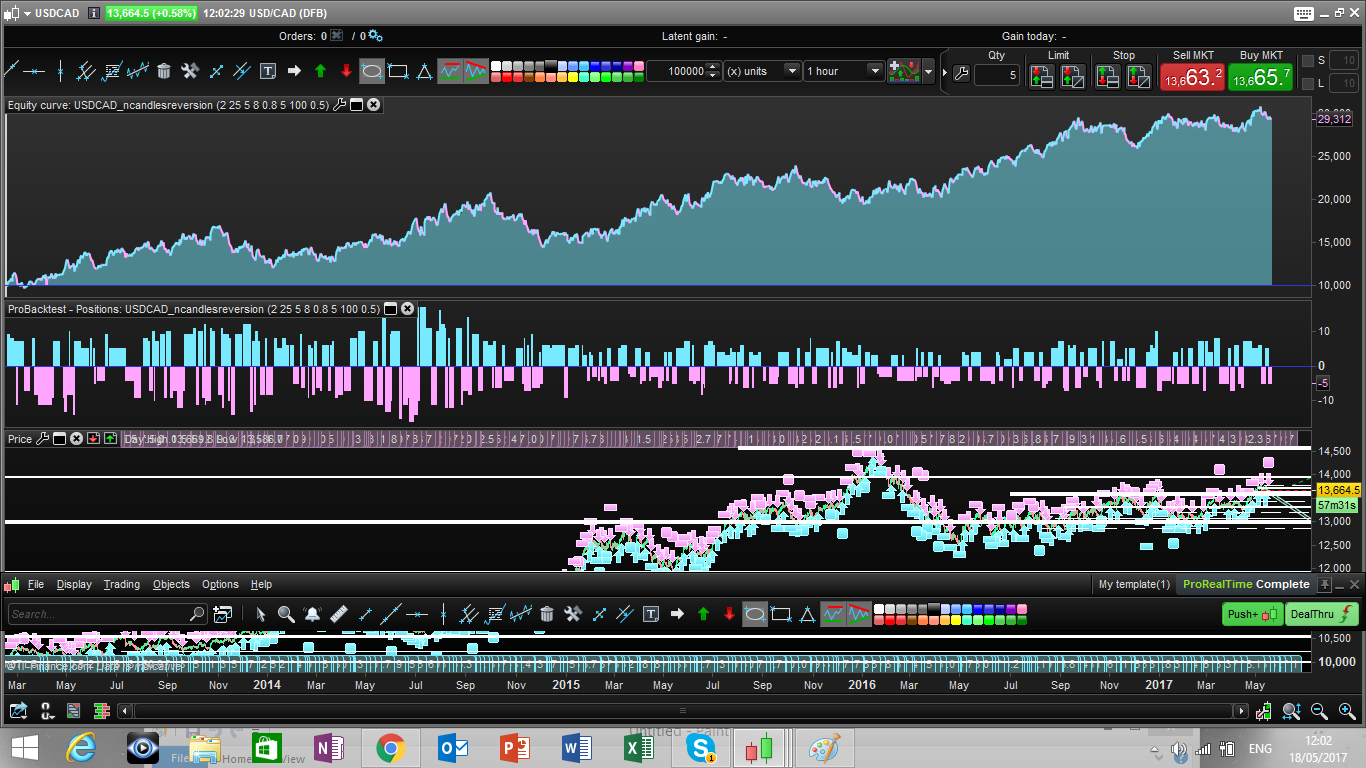Select the ellipse drawing tool

tap(372, 71)
